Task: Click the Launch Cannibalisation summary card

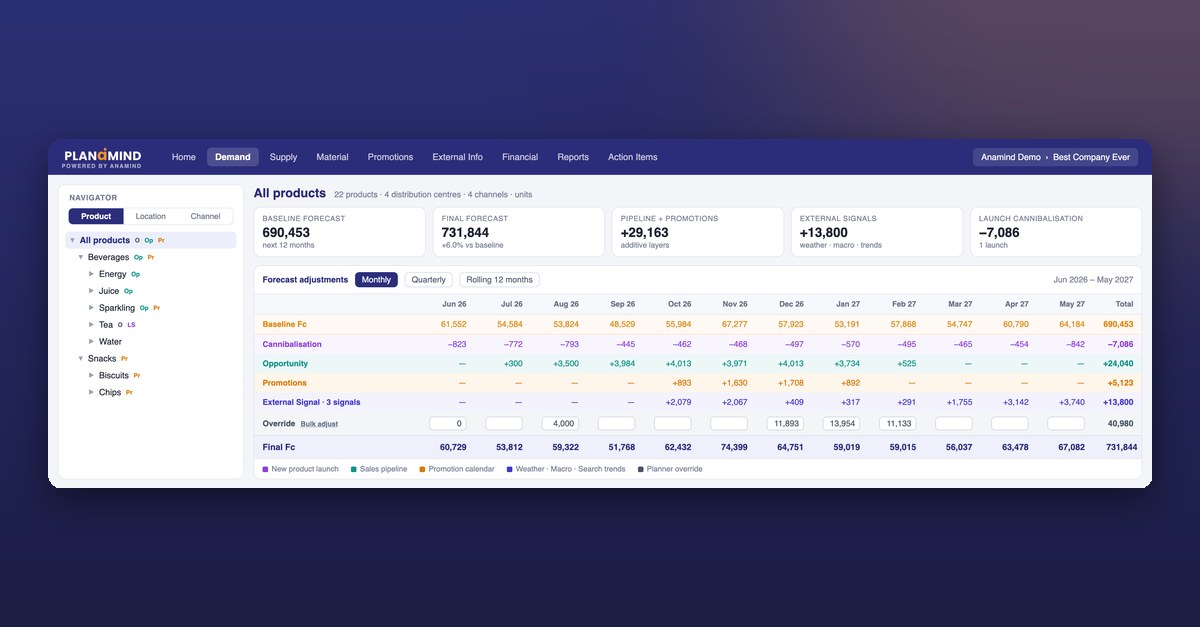Action: (x=1056, y=232)
